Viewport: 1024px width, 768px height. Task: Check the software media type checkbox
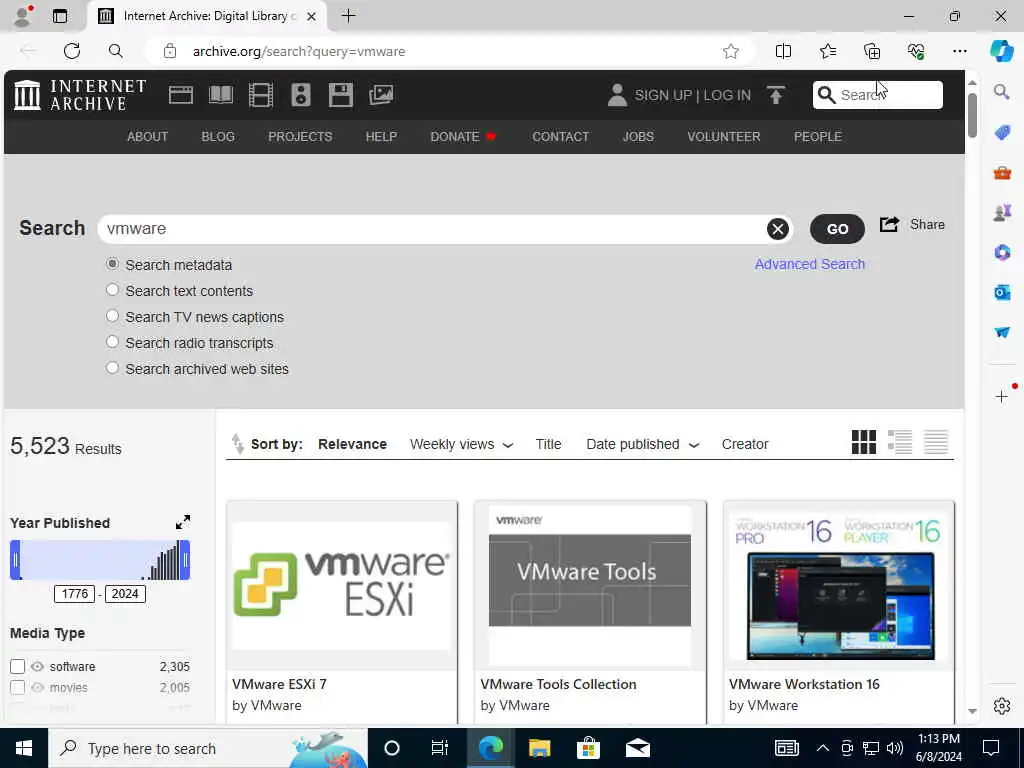18,666
